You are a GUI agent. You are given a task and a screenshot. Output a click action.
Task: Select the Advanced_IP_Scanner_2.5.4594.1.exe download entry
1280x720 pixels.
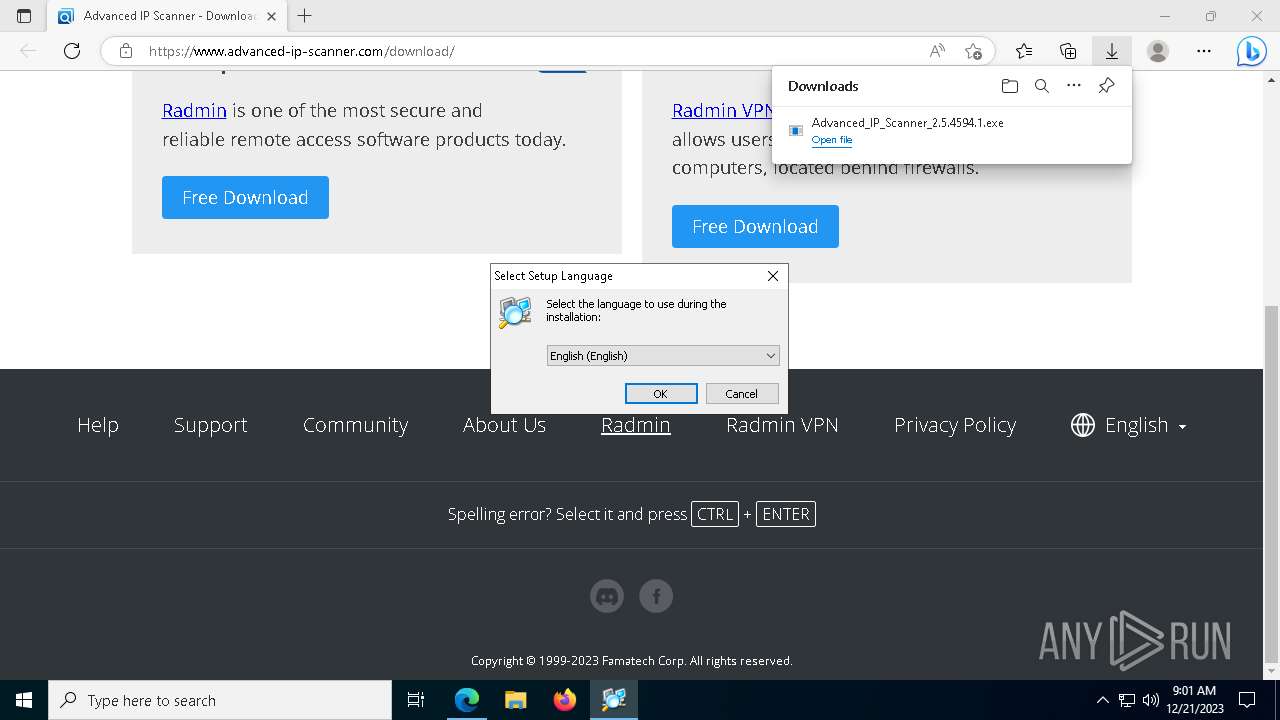[x=952, y=131]
